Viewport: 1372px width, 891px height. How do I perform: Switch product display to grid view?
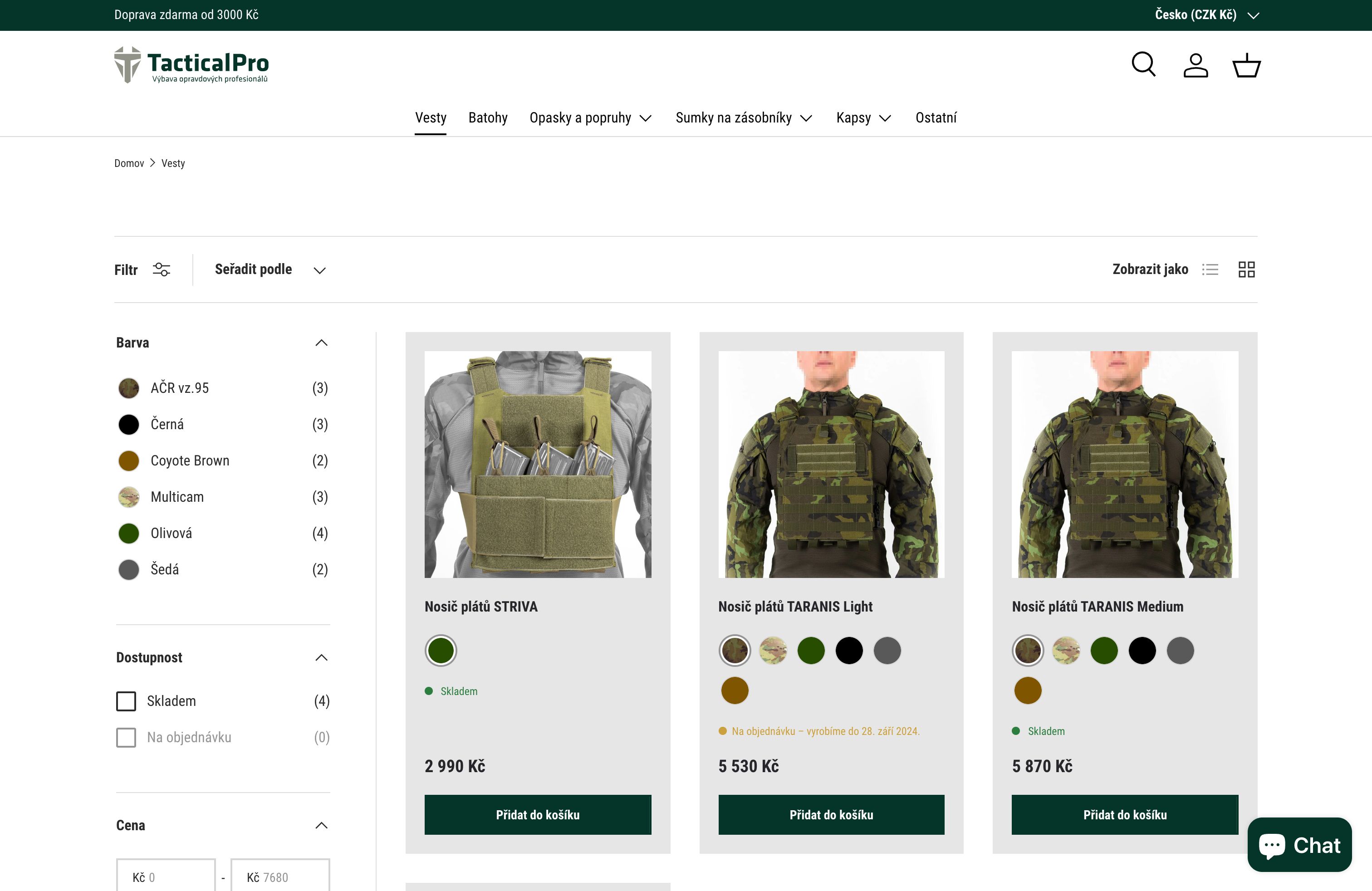(1246, 269)
